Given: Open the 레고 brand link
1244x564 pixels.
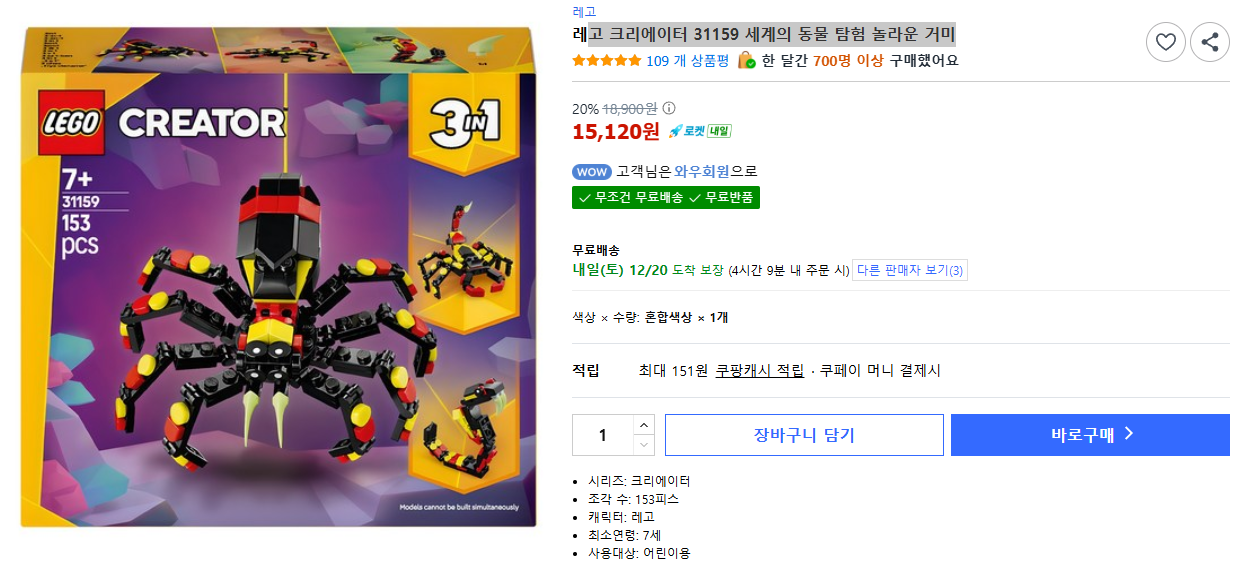Looking at the screenshot, I should tap(584, 12).
